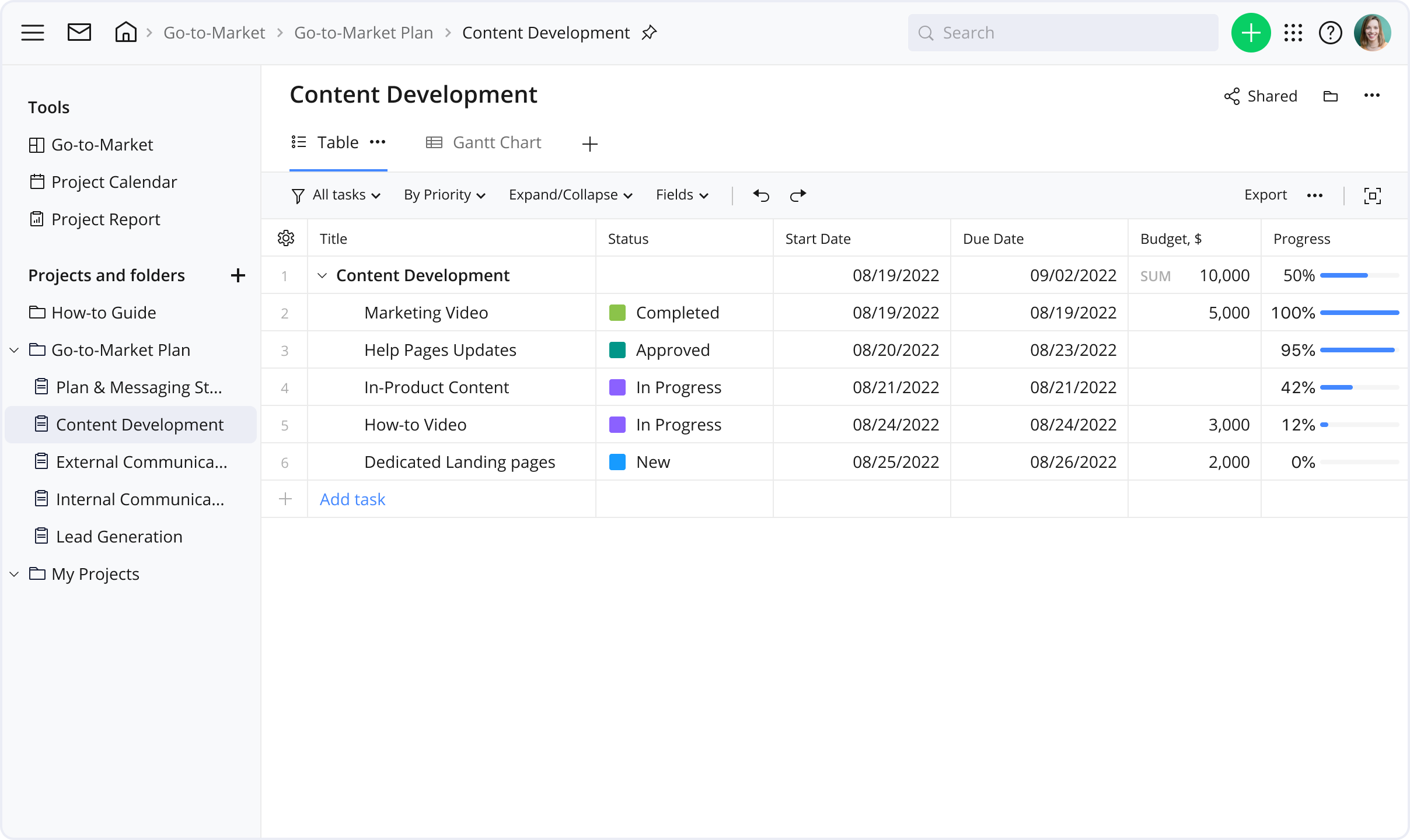Add a project or folder with plus
Viewport: 1410px width, 840px height.
(238, 275)
